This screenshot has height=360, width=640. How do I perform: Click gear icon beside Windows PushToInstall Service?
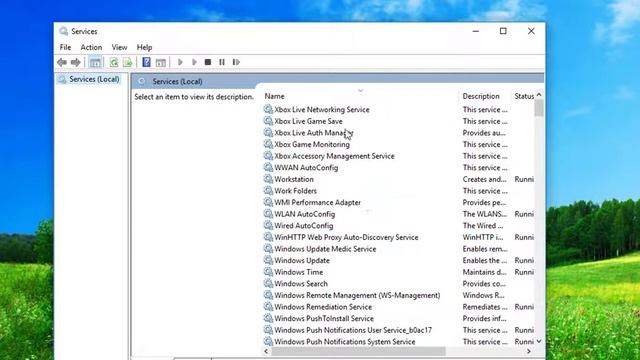coord(268,318)
